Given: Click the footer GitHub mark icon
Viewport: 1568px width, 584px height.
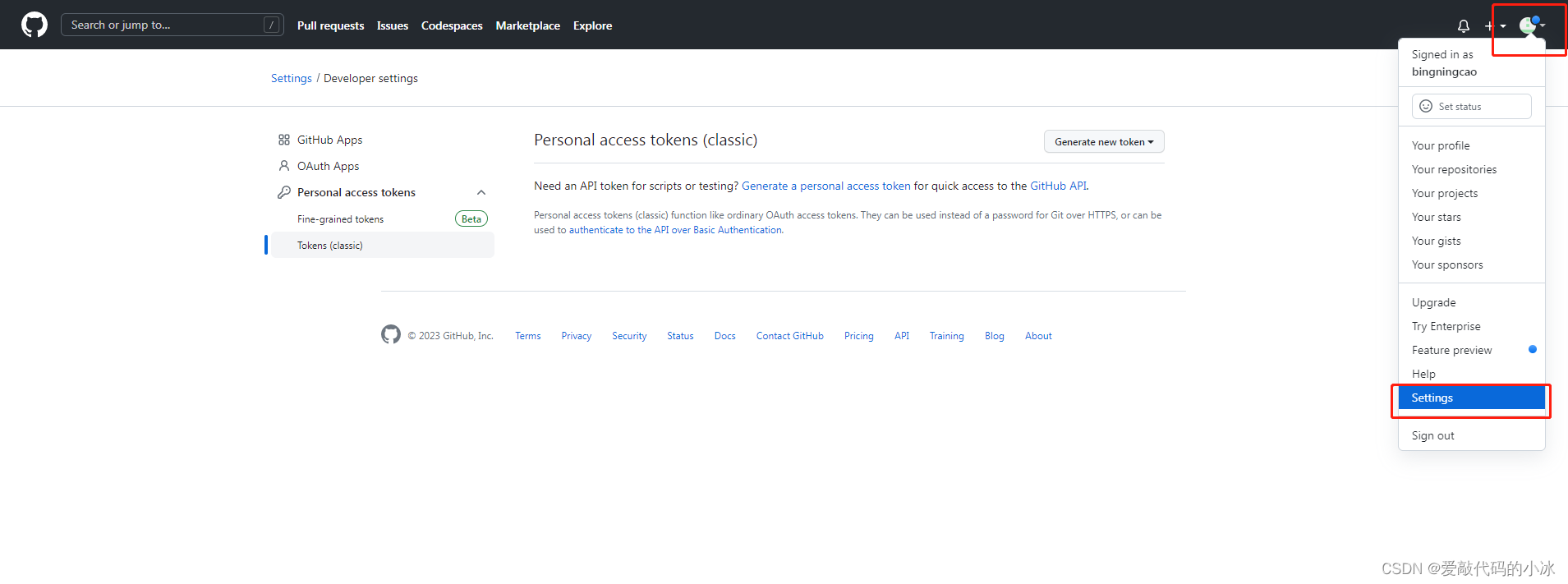Looking at the screenshot, I should tap(391, 334).
